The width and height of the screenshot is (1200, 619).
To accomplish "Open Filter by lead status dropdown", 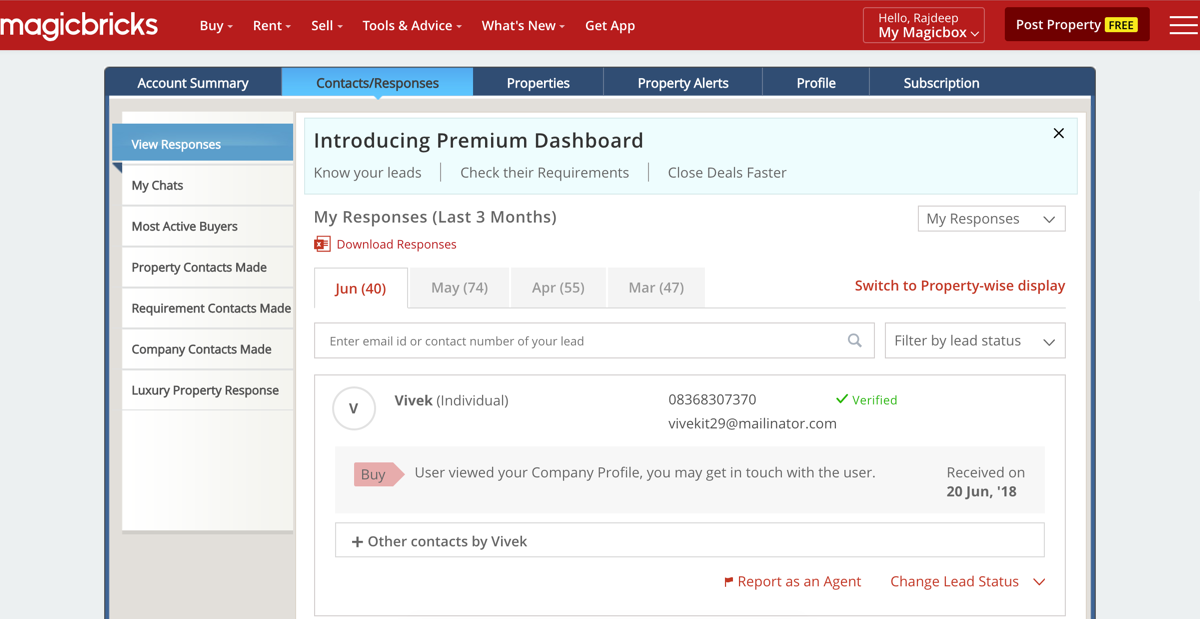I will tap(974, 341).
